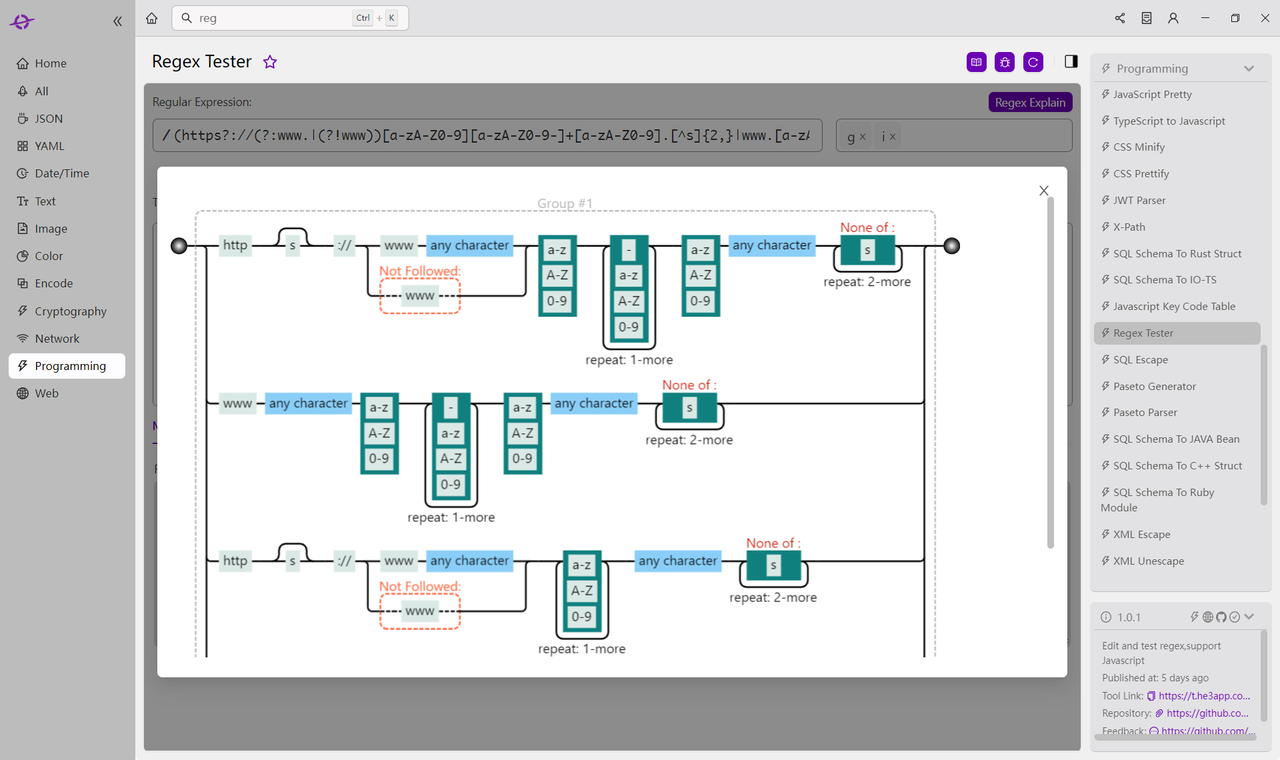Click the diagram dialog vertical scrollbar
Image resolution: width=1280 pixels, height=760 pixels.
click(1050, 372)
